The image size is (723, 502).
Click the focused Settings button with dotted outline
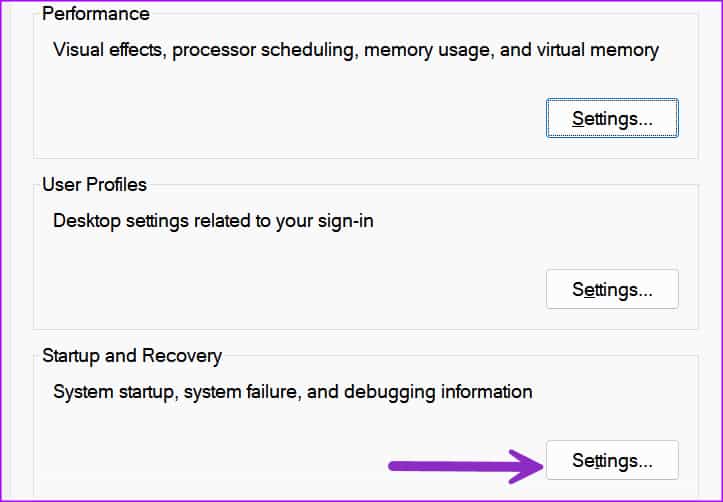pos(612,118)
